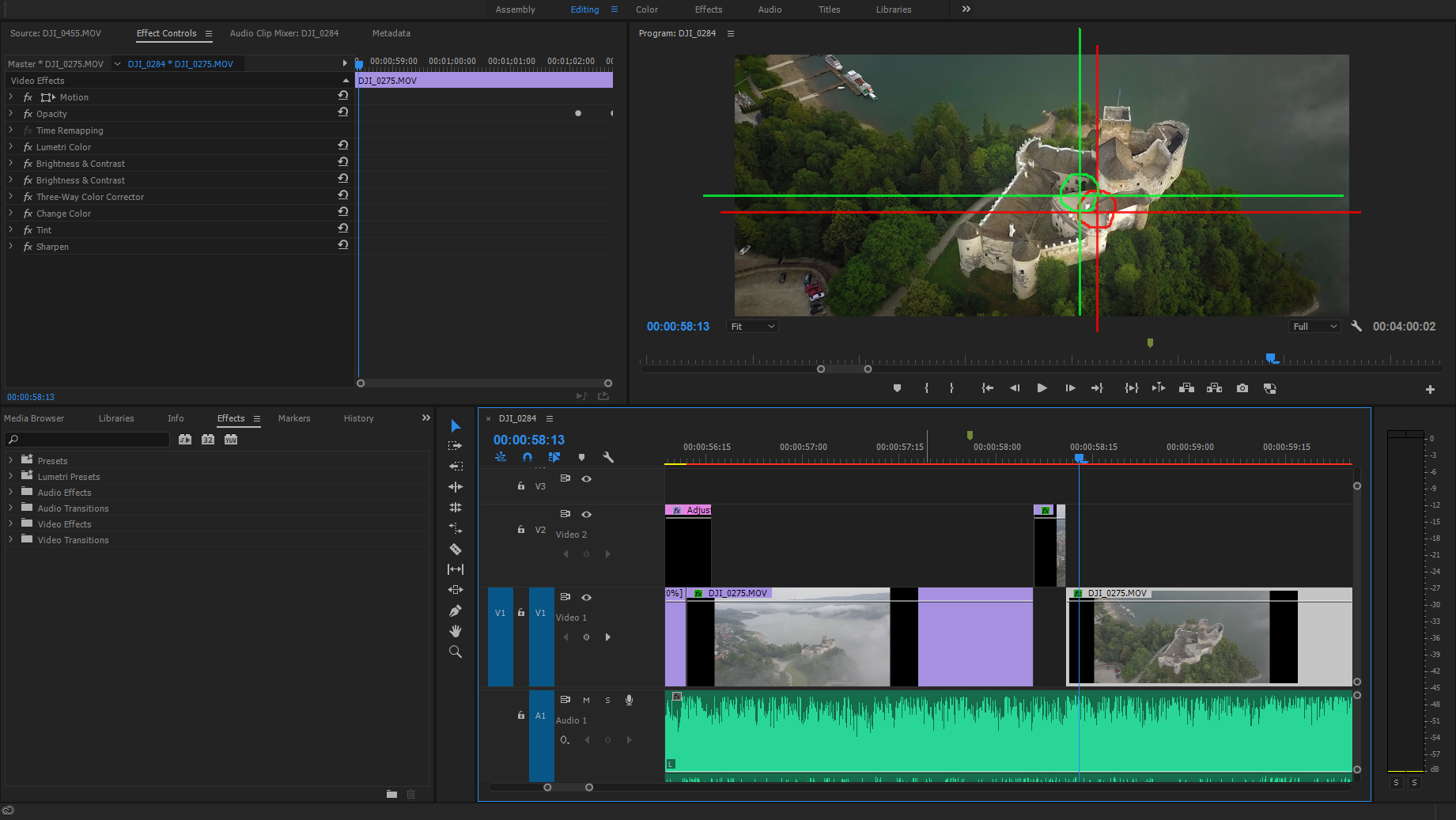The height and width of the screenshot is (820, 1456).
Task: Switch to the Color workspace
Action: click(647, 9)
